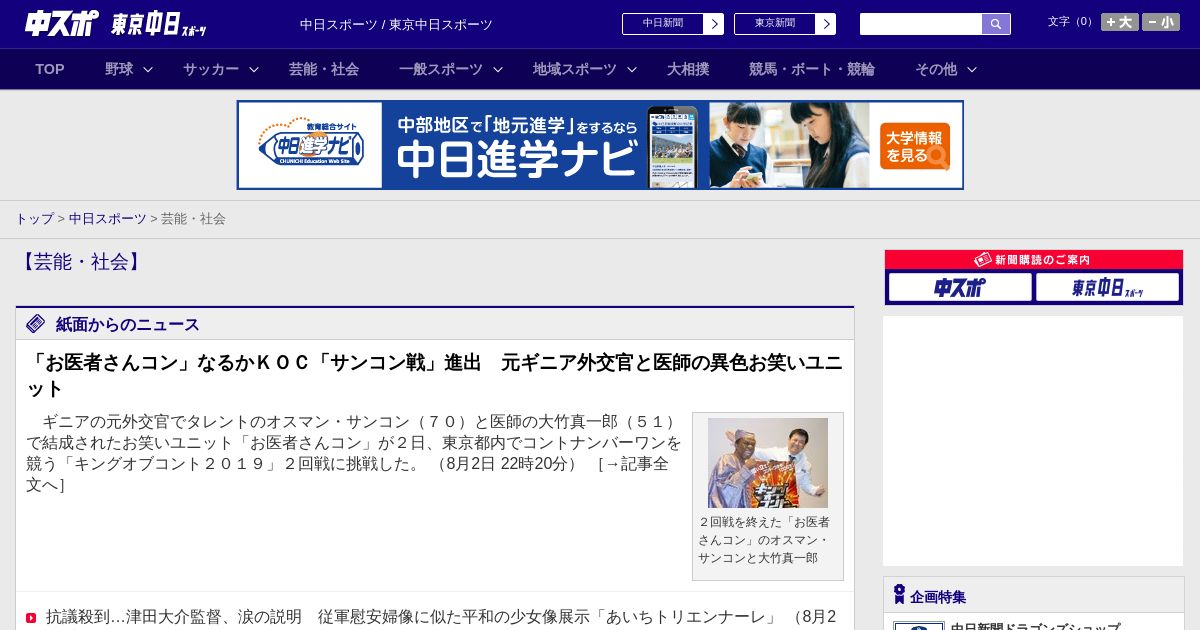
Task: Open 野球 navigation menu
Action: tap(119, 69)
